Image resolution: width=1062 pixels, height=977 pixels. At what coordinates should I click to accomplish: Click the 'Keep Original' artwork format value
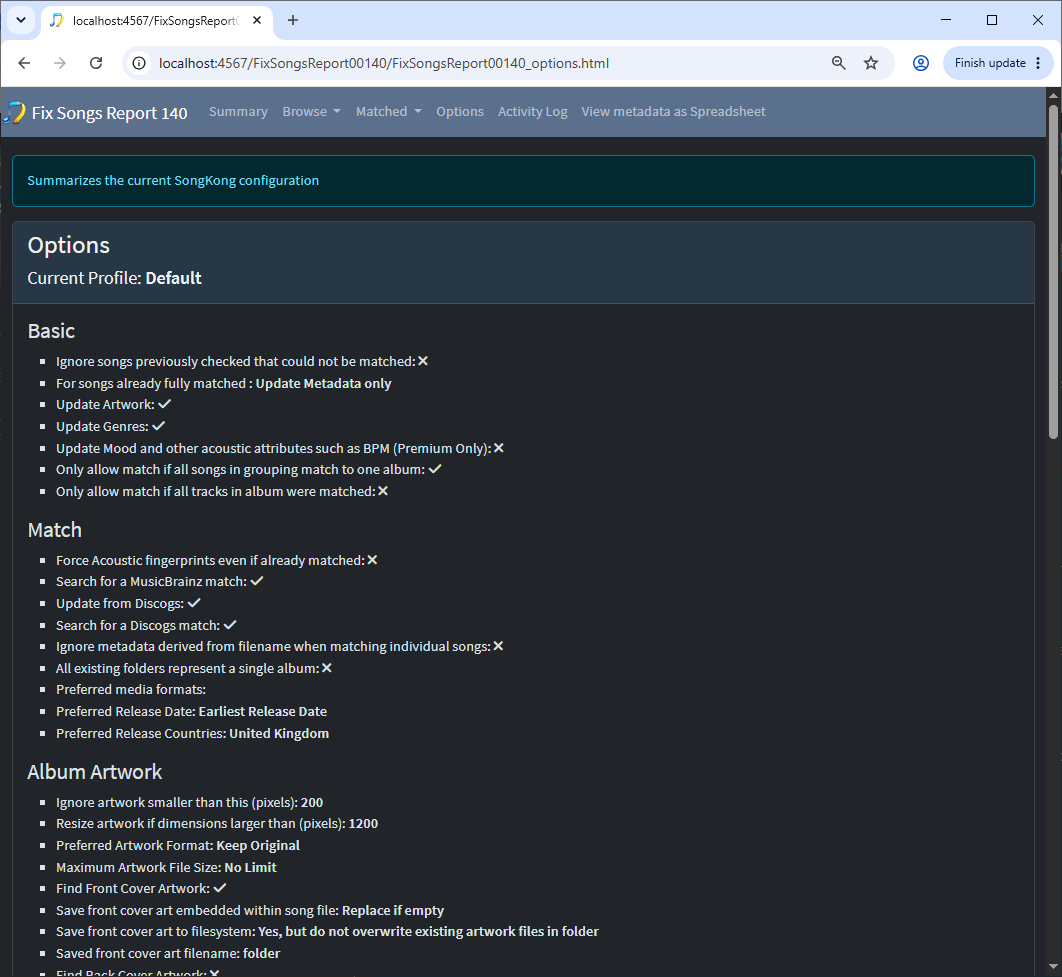pos(258,846)
